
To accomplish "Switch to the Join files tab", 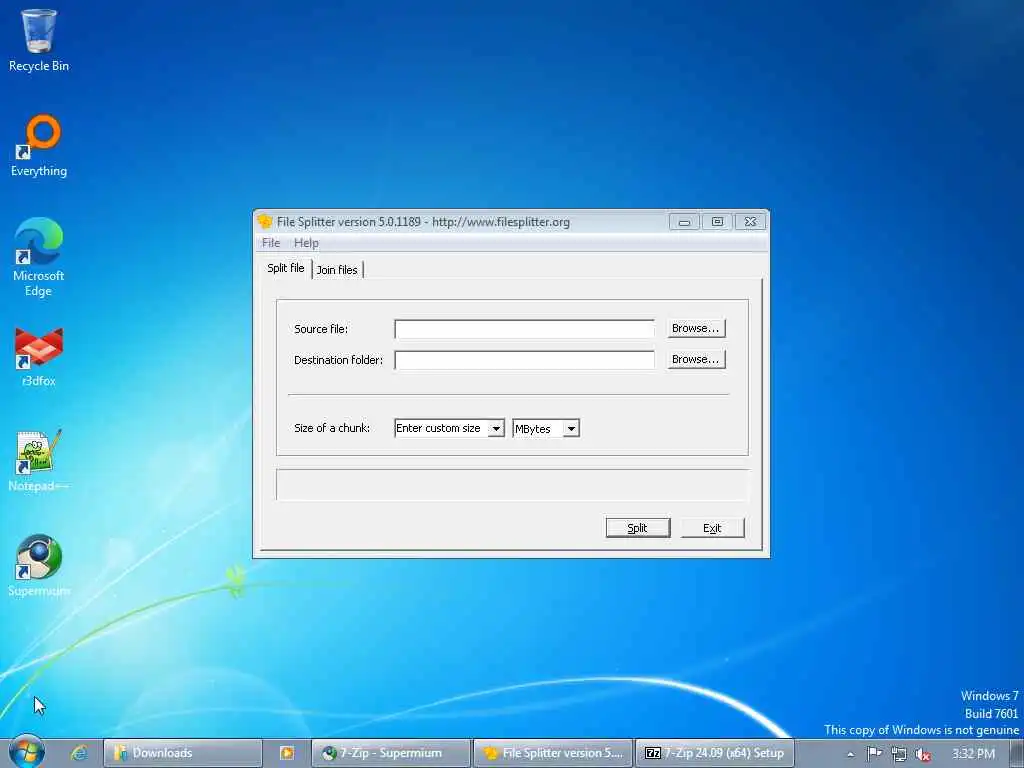I will [x=337, y=270].
